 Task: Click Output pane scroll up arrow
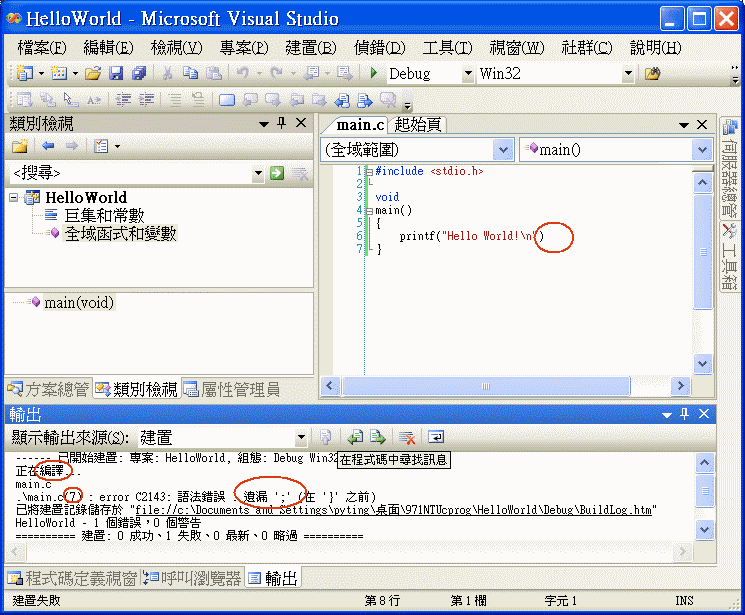pos(705,462)
